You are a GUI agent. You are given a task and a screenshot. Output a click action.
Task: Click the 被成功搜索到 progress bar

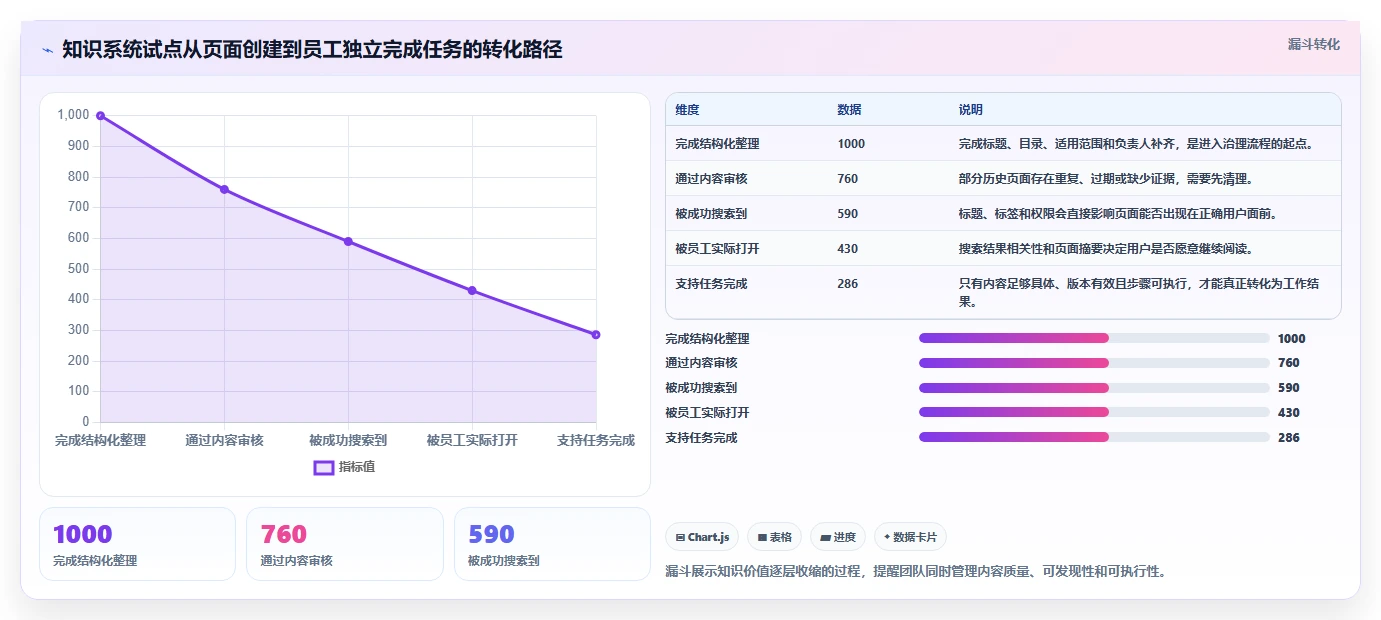tap(1094, 388)
